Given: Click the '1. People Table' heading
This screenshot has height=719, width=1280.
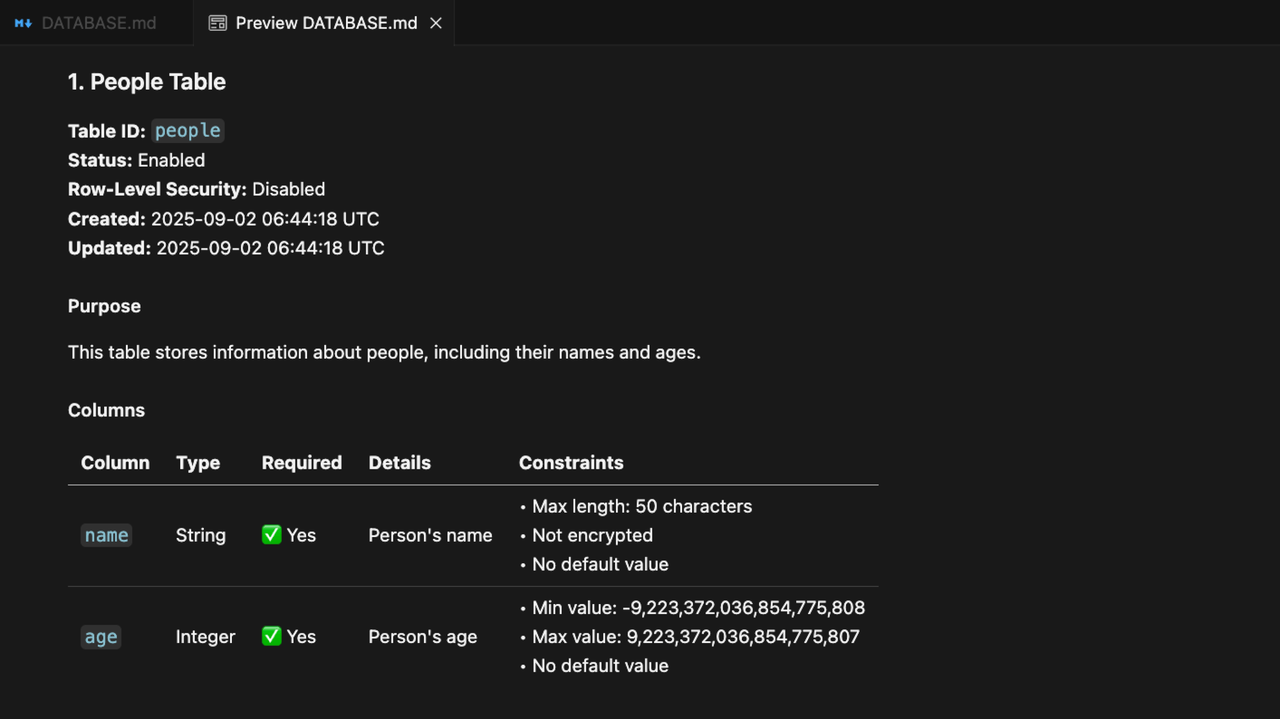Looking at the screenshot, I should 147,82.
